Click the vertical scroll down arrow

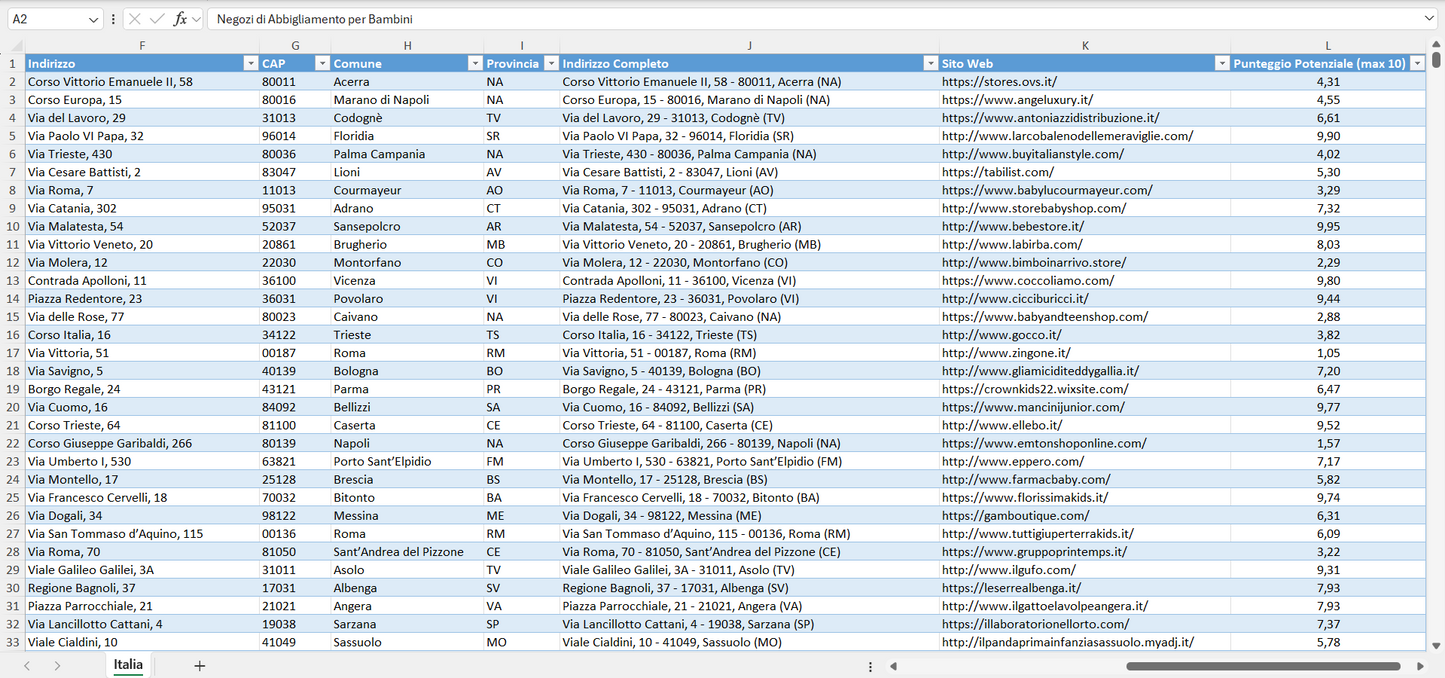pos(1436,646)
